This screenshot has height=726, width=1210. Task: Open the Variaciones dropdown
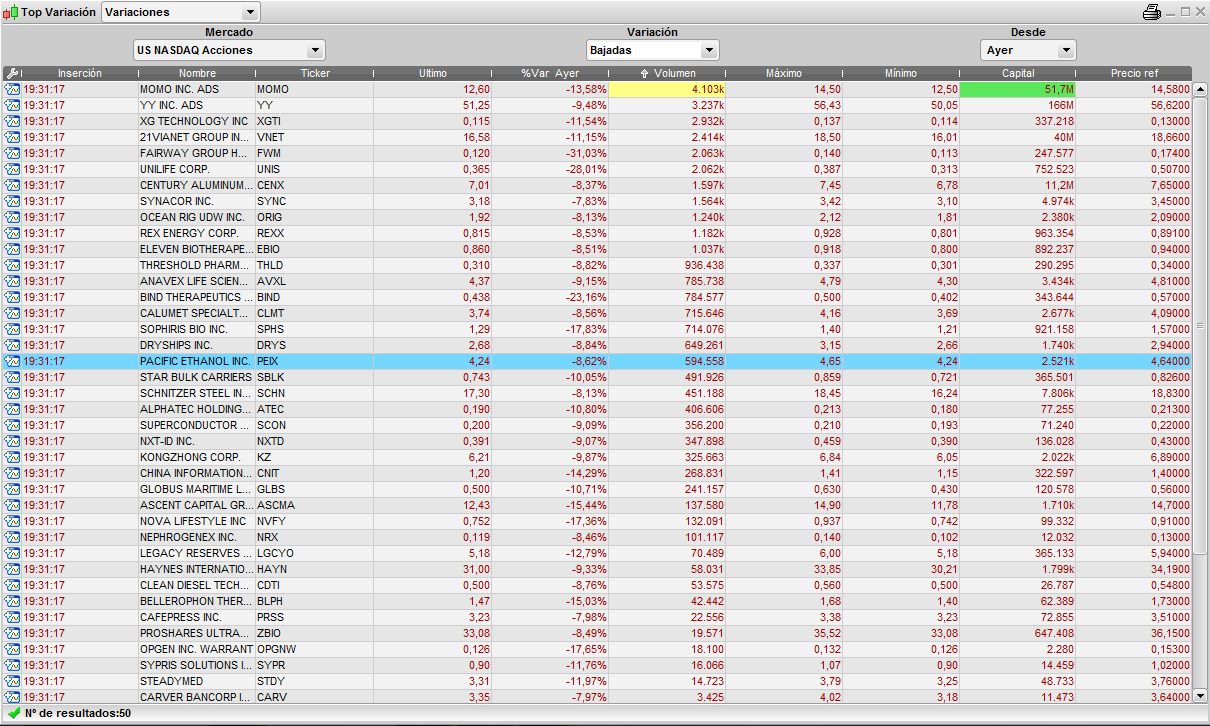click(181, 12)
